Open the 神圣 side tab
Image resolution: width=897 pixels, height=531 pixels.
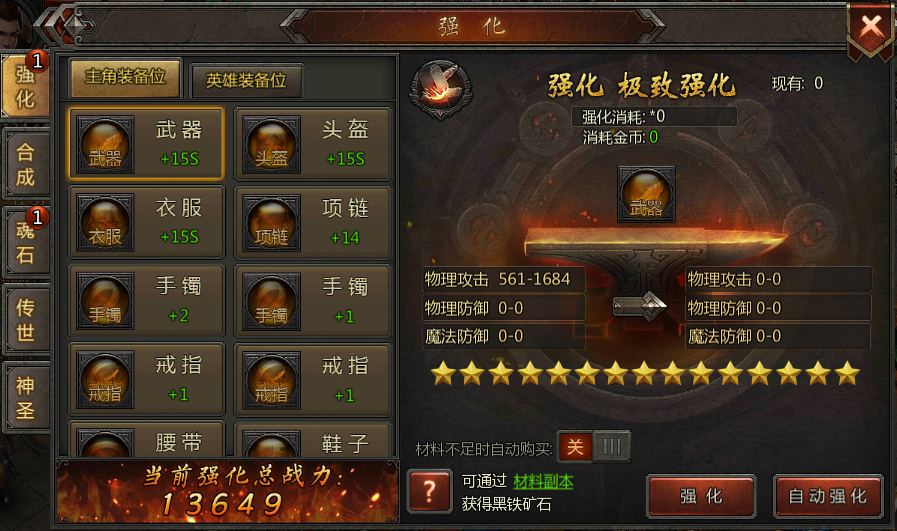25,398
